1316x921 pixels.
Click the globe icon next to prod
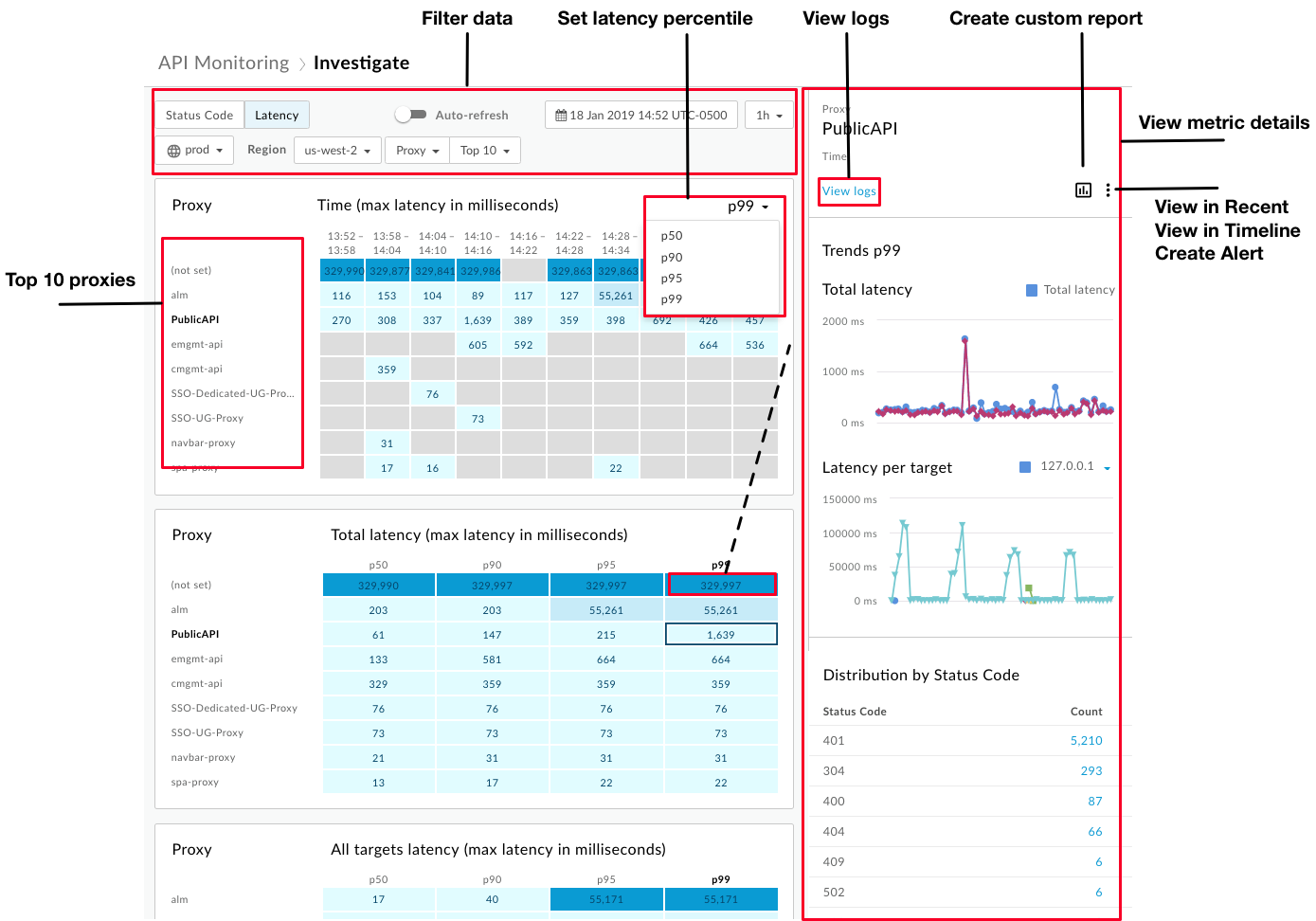(x=175, y=150)
